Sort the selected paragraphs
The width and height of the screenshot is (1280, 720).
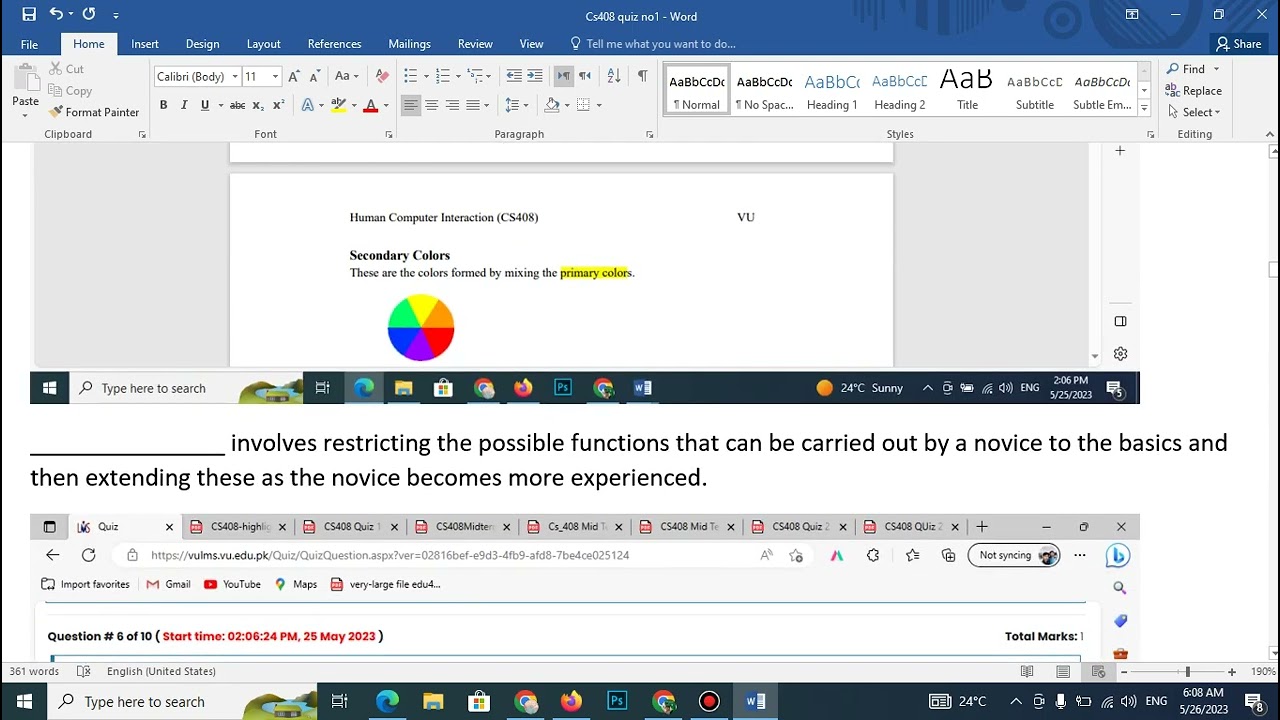[614, 76]
